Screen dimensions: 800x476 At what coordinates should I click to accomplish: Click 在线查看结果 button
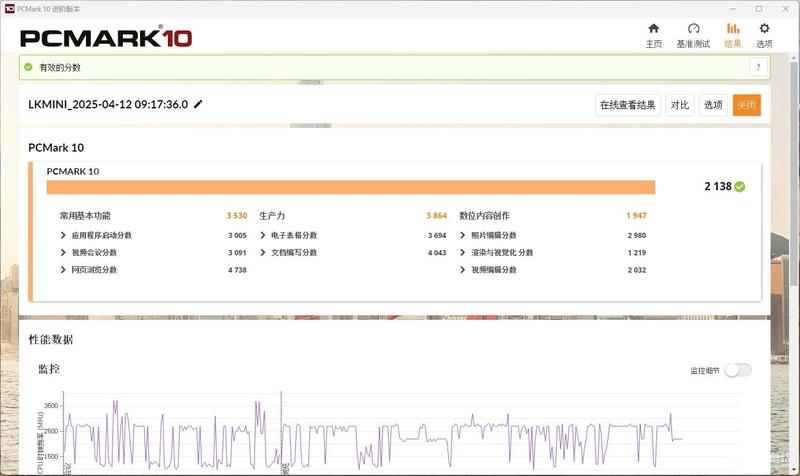tap(628, 105)
